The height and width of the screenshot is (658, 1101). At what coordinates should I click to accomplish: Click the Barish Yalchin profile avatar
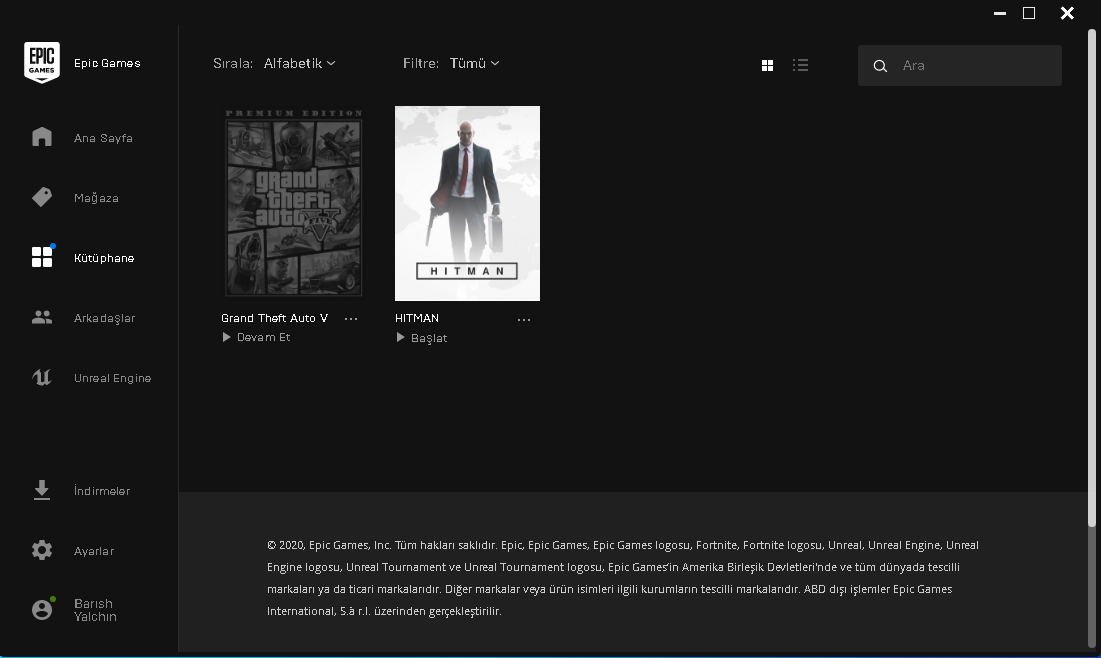point(41,610)
